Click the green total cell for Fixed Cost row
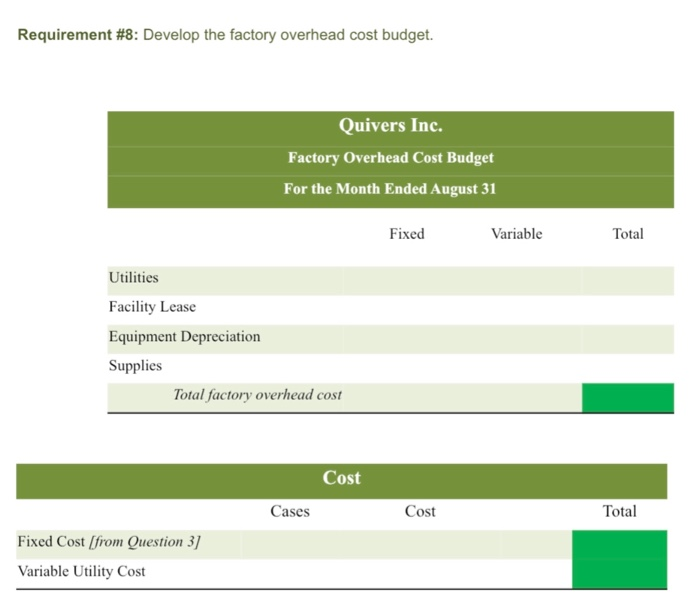 pyautogui.click(x=620, y=545)
